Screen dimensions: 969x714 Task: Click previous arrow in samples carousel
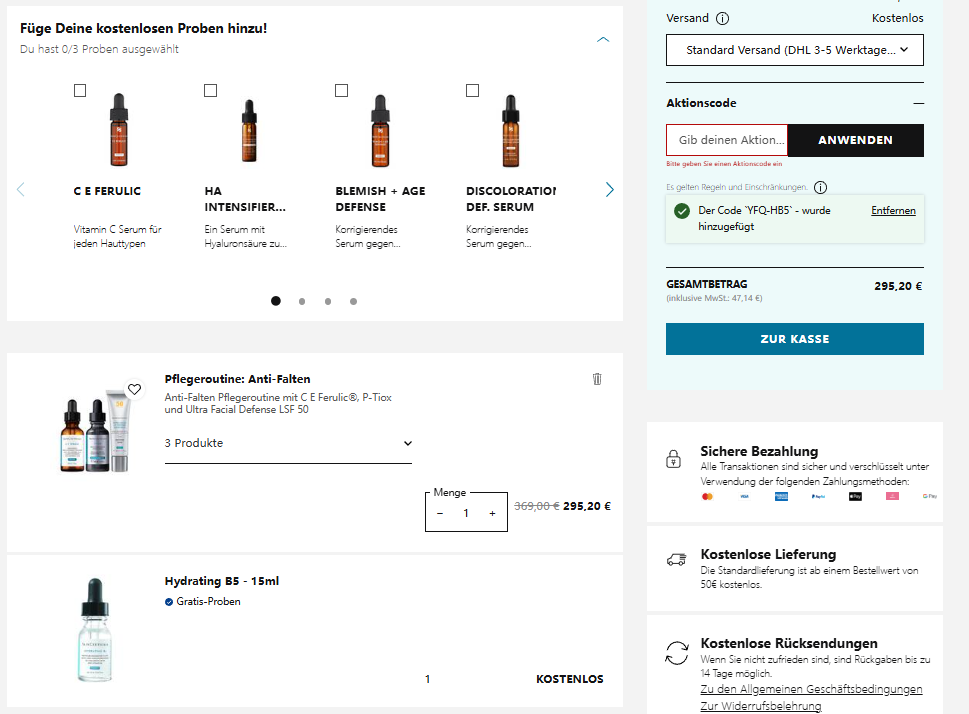21,189
